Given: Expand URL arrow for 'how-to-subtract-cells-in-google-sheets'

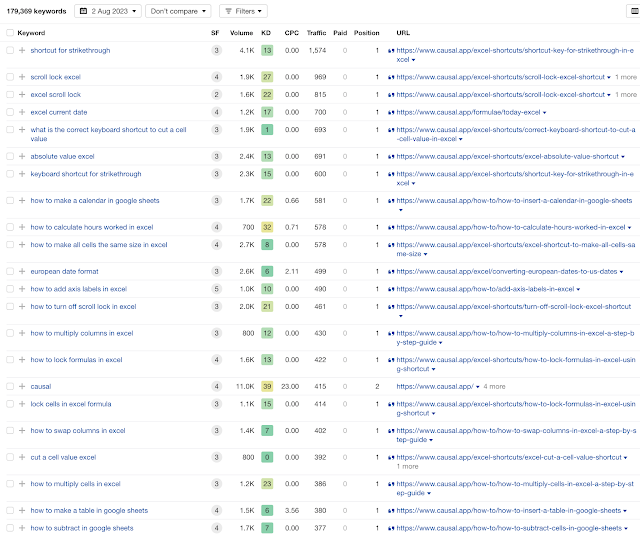Looking at the screenshot, I should 626,528.
